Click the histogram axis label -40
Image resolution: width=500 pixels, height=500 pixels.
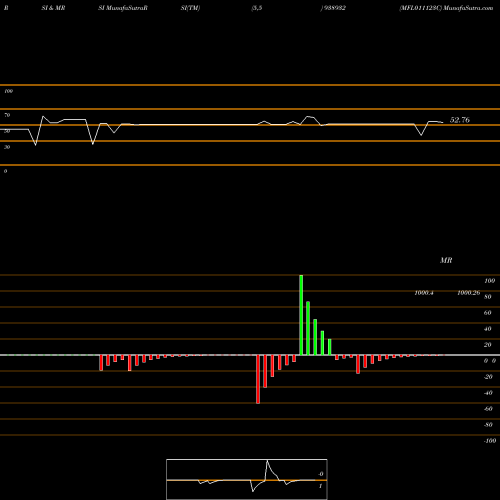(488, 393)
